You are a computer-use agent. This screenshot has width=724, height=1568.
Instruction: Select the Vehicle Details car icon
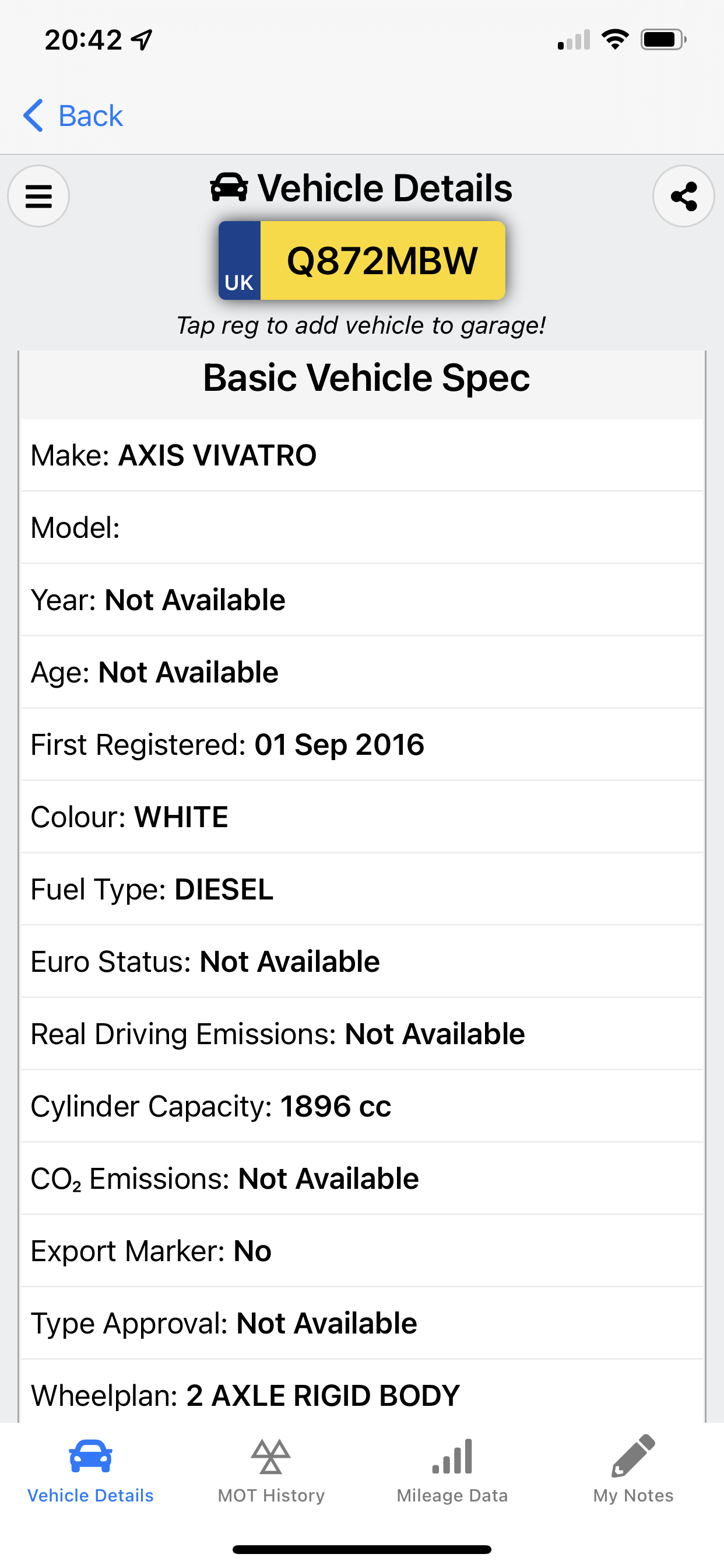coord(91,1457)
